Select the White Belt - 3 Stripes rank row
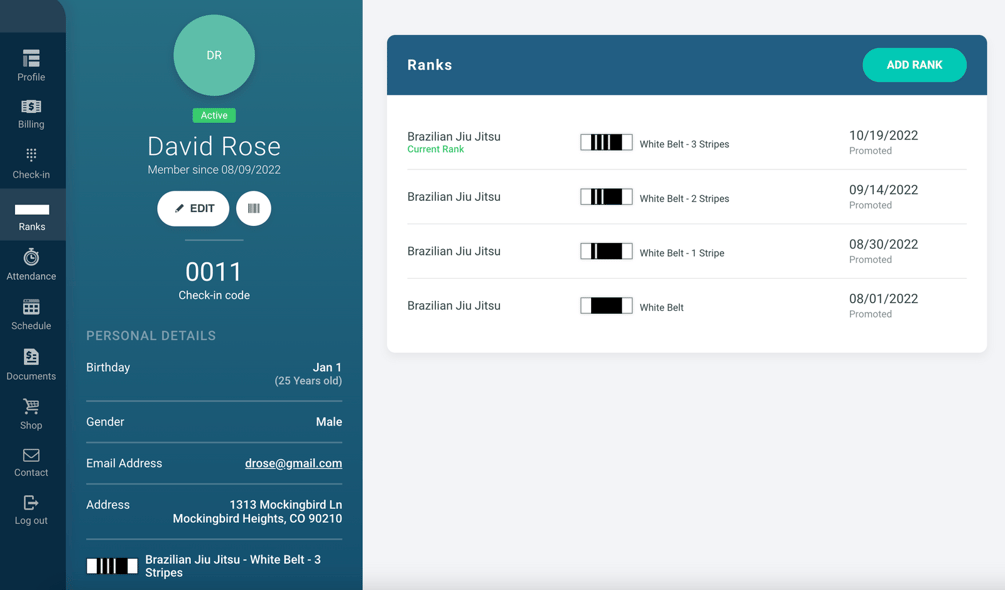The image size is (1005, 590). coord(686,142)
